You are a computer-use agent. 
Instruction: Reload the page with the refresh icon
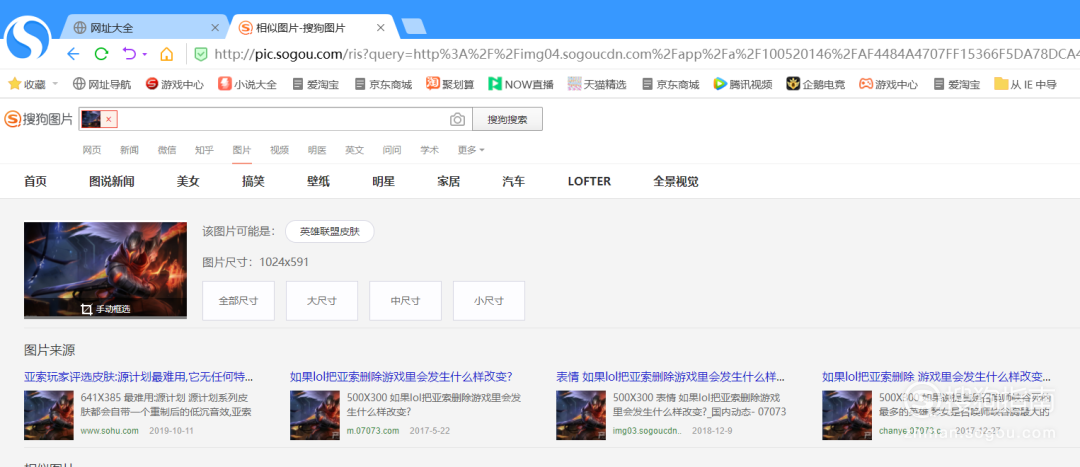click(101, 54)
